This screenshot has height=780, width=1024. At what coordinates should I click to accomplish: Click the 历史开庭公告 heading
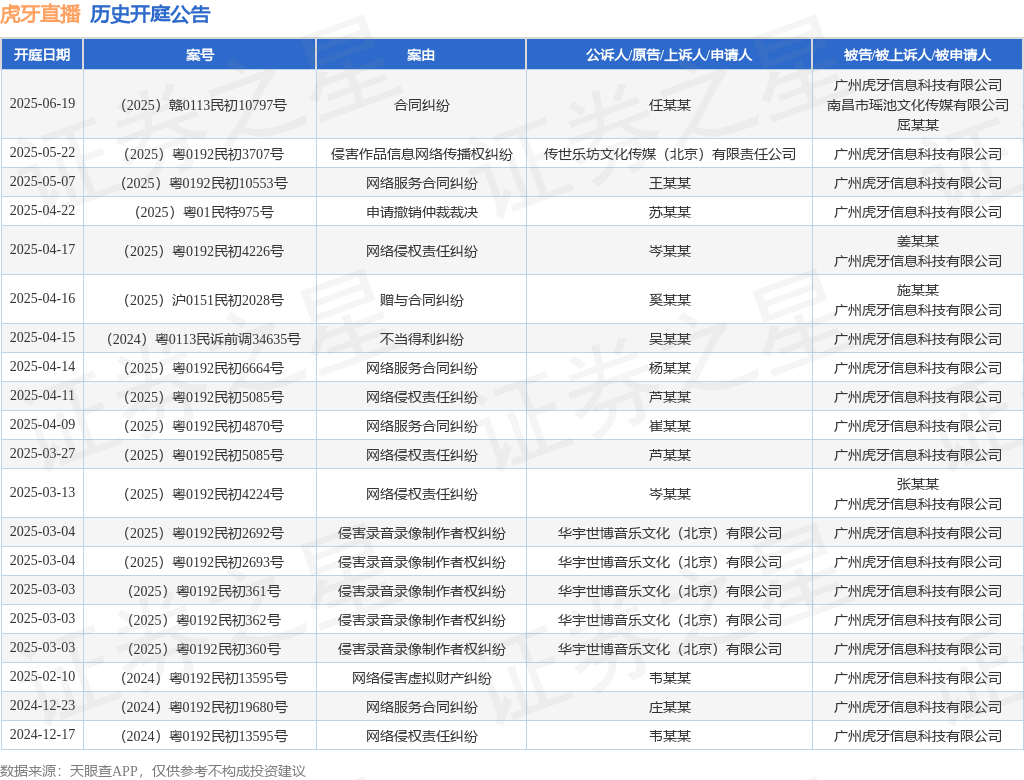[x=150, y=14]
